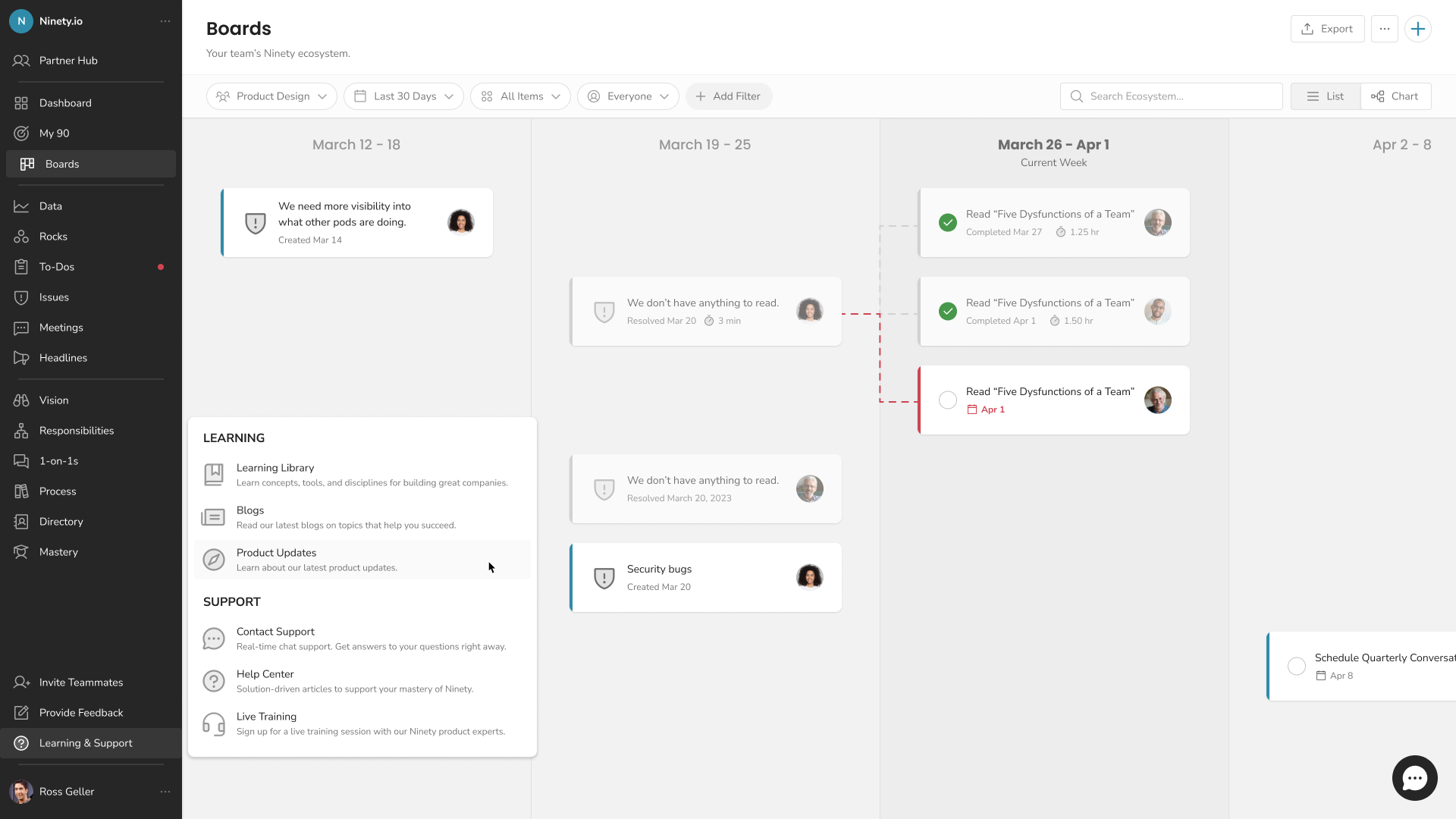
Task: Open the chat bubble support widget
Action: (1414, 778)
